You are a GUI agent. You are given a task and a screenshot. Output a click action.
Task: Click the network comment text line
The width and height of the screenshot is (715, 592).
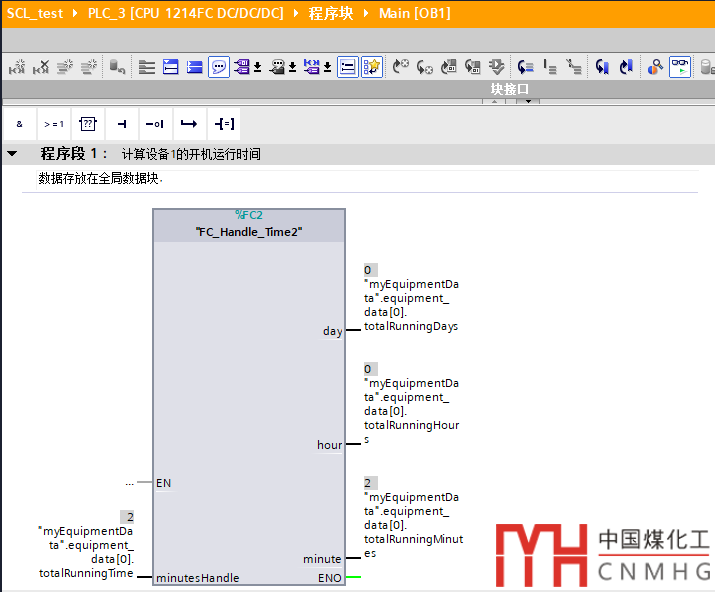click(100, 179)
